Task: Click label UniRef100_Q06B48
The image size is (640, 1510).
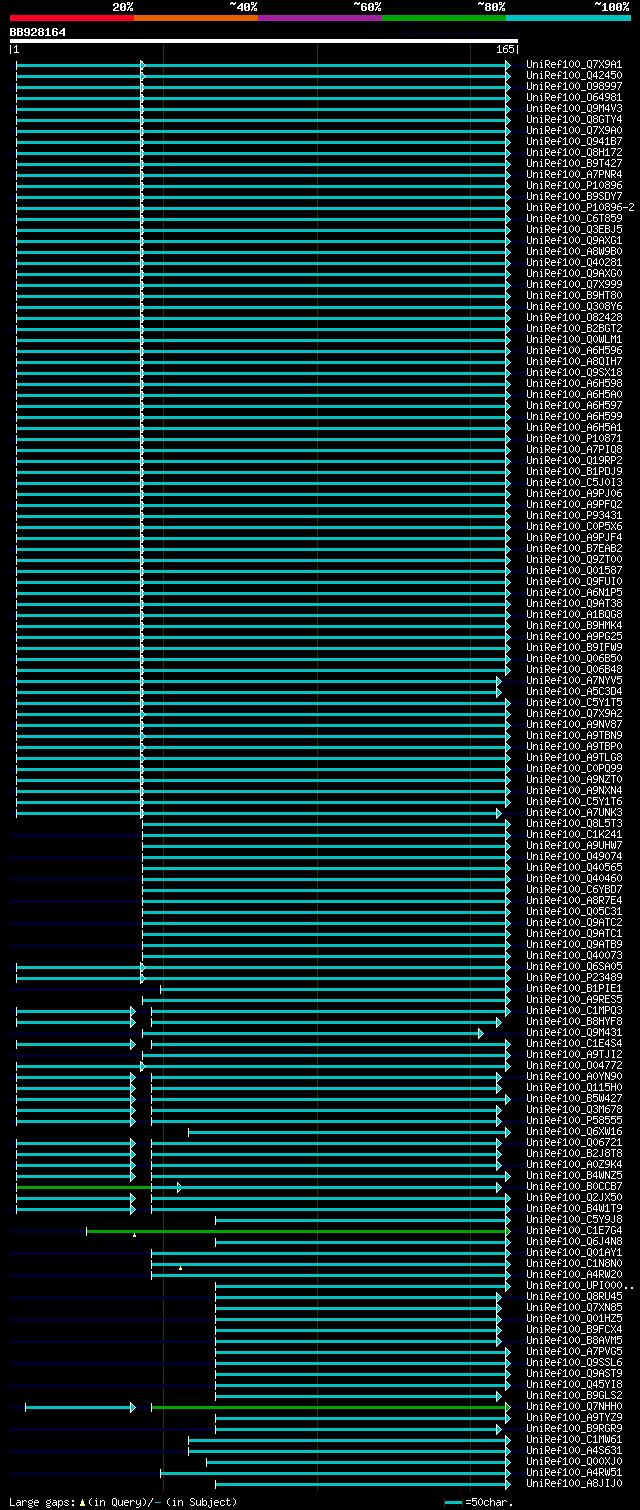Action: [574, 670]
